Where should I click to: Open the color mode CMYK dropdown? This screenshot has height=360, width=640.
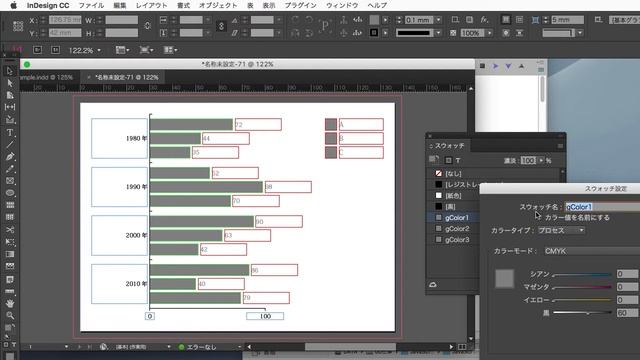591,251
